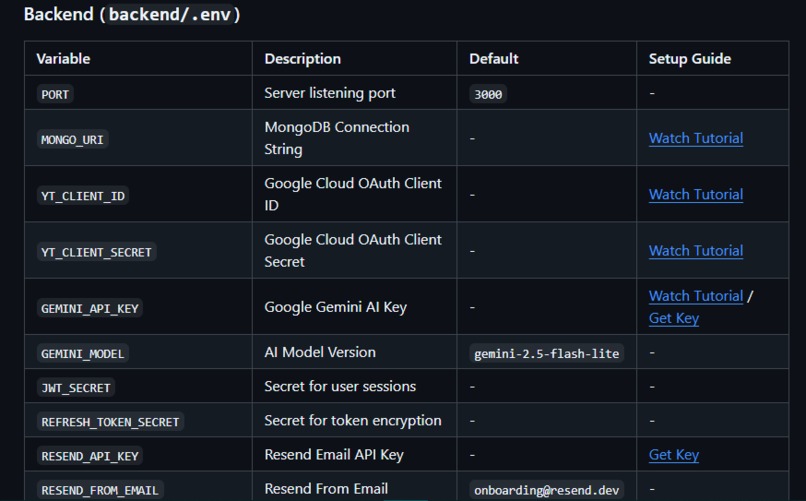This screenshot has height=501, width=806.
Task: Click the JWT_SECRET variable name
Action: 76,388
